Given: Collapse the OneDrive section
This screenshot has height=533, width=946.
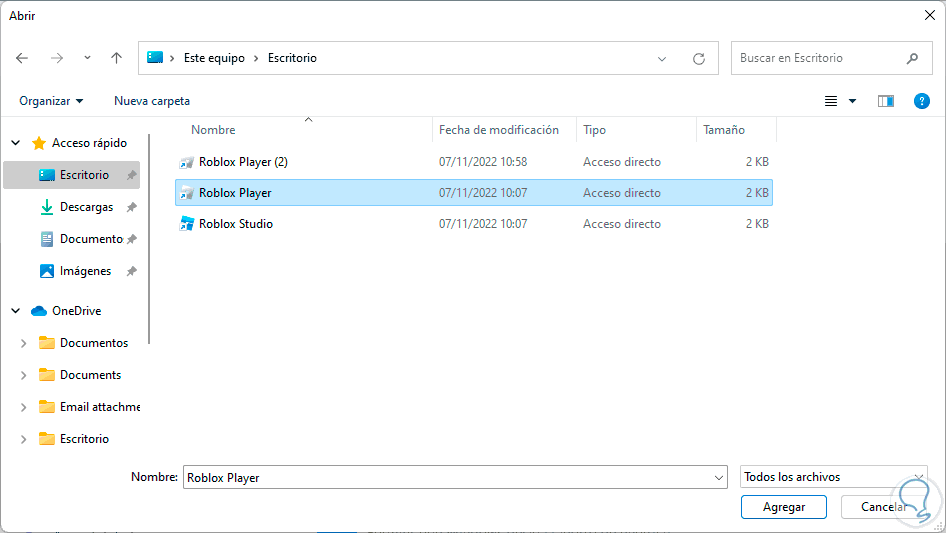Looking at the screenshot, I should point(16,311).
